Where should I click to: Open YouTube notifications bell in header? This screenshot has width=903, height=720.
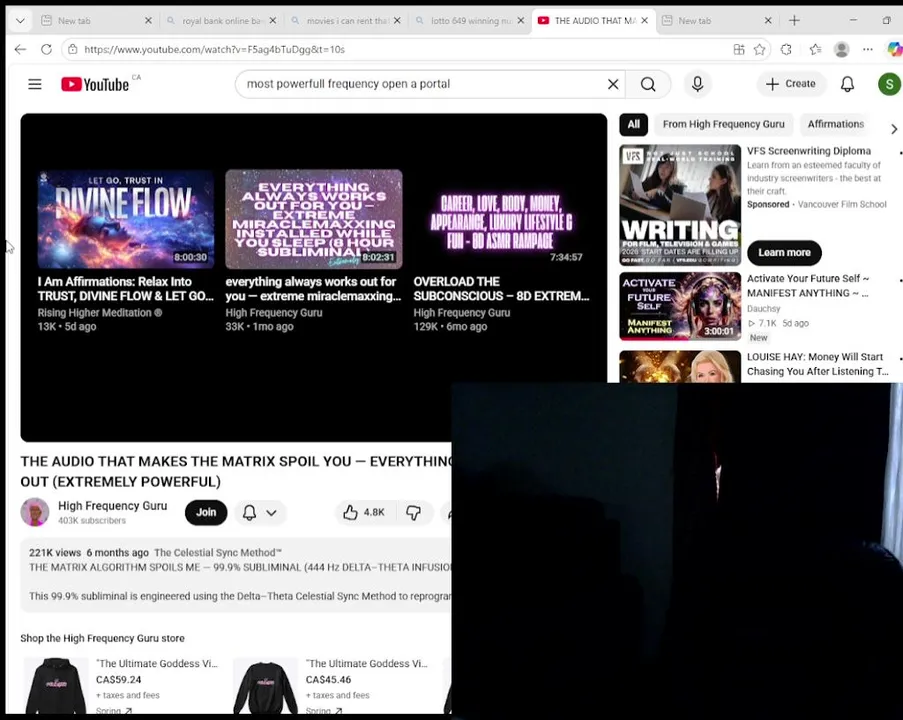pyautogui.click(x=847, y=84)
